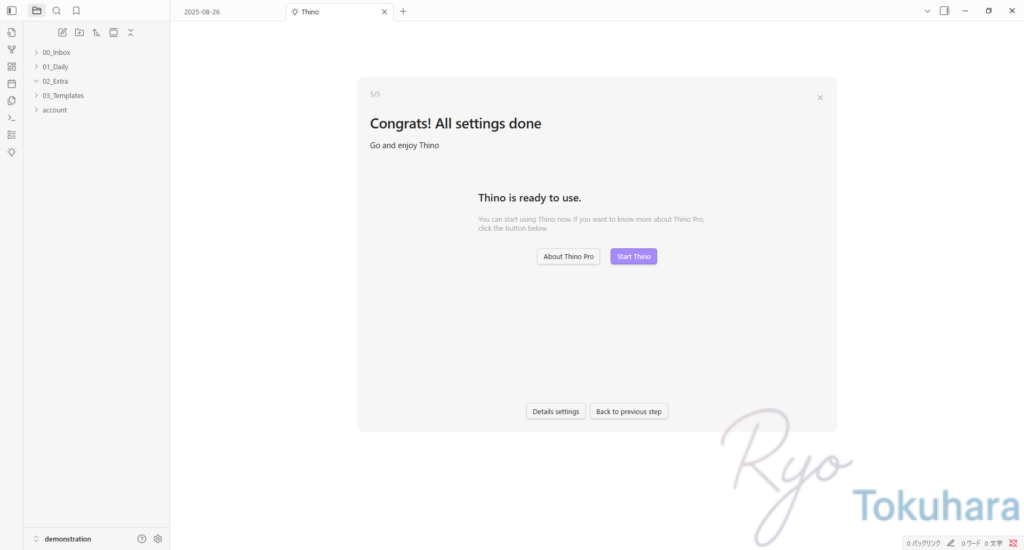Toggle right sidebar icon
The width and height of the screenshot is (1024, 550).
pyautogui.click(x=944, y=10)
